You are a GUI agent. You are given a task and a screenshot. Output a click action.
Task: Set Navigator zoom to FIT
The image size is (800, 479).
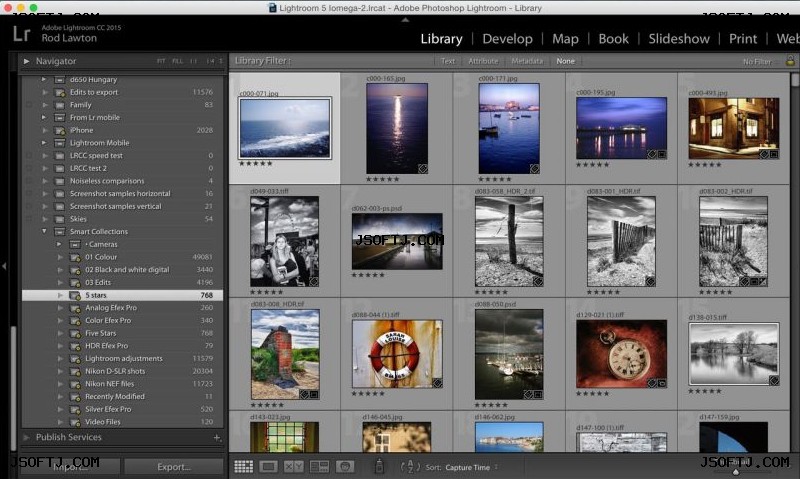coord(161,61)
